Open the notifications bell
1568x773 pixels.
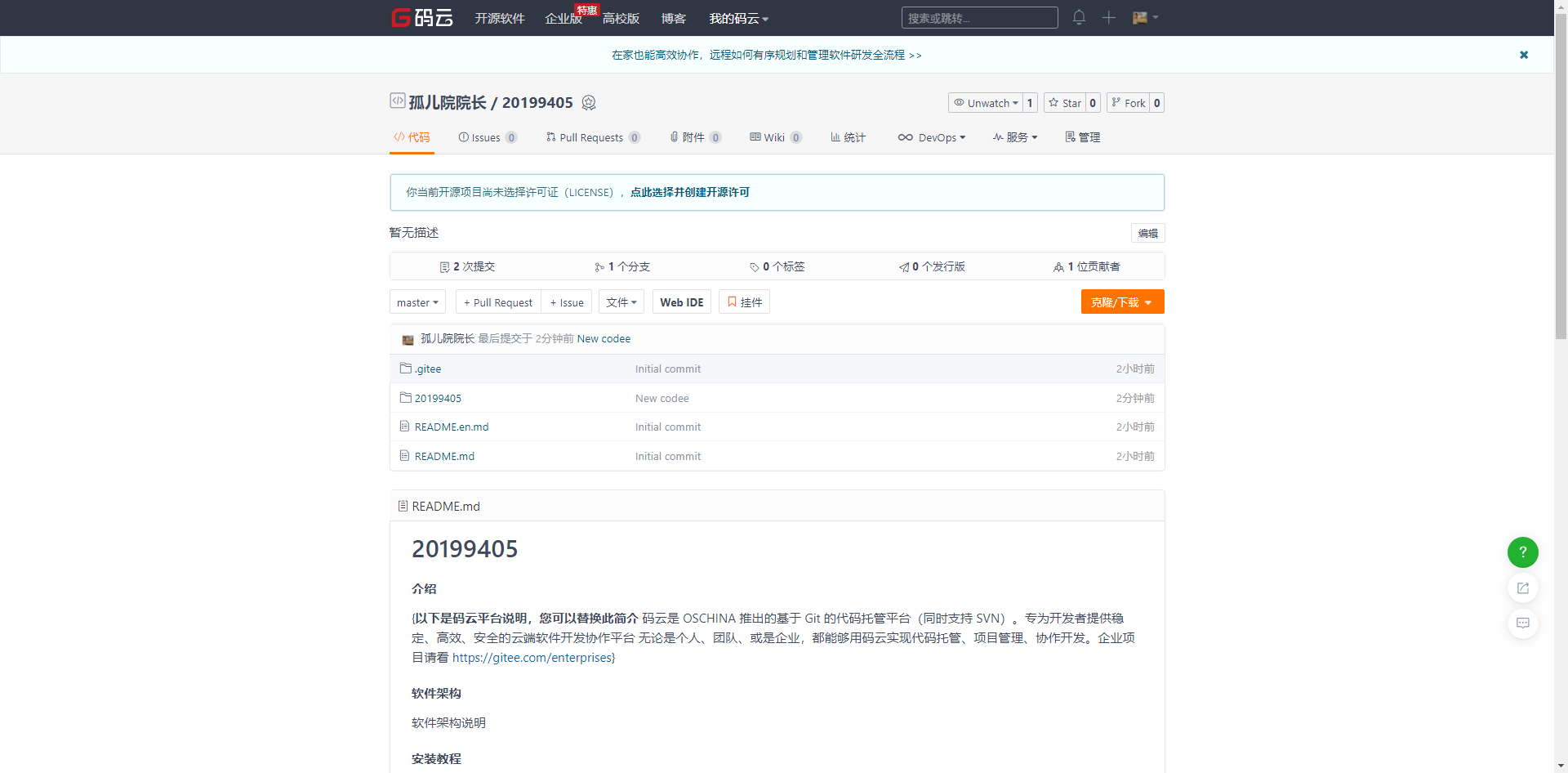tap(1079, 17)
